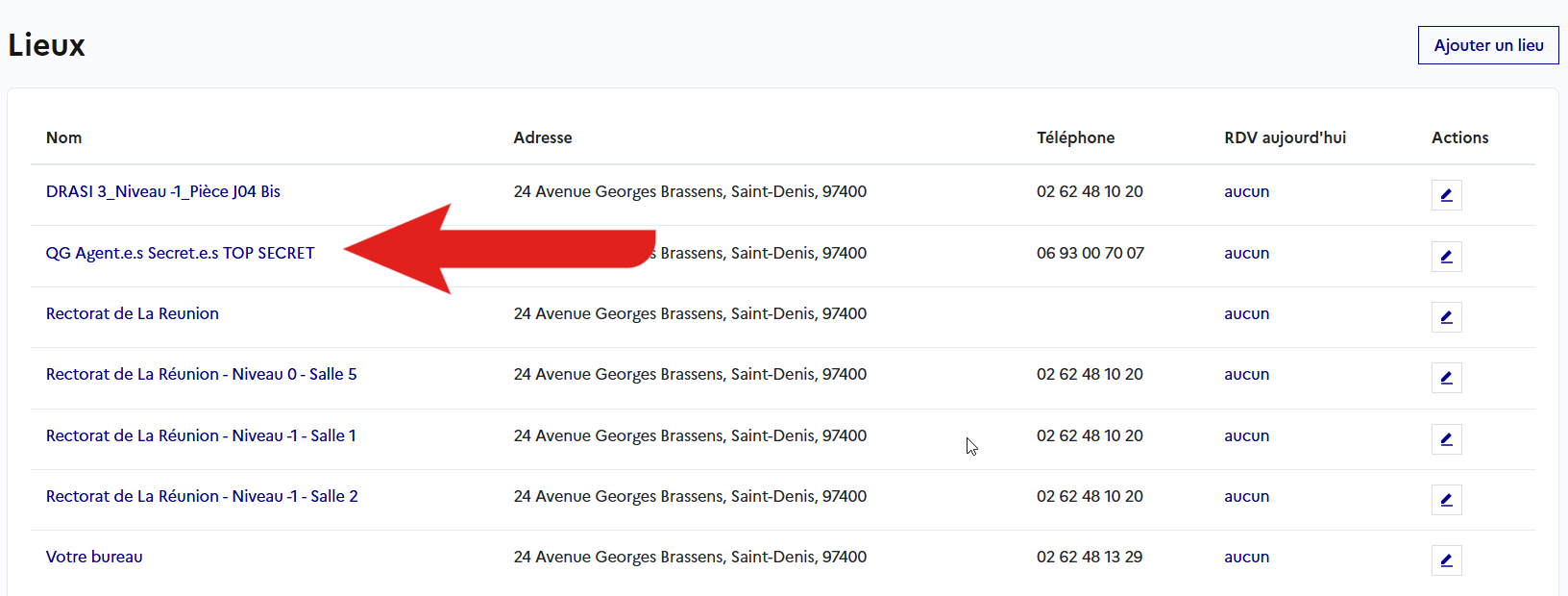This screenshot has height=596, width=1568.
Task: Open Rectorat de La Réunion - Niveau 0 - Salle 5
Action: pos(202,374)
